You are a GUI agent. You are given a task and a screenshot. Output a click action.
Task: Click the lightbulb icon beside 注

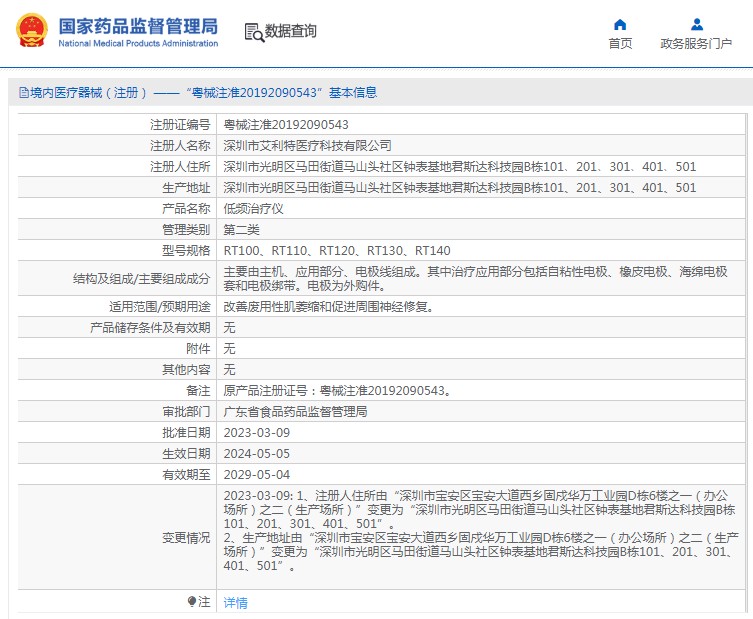[192, 601]
